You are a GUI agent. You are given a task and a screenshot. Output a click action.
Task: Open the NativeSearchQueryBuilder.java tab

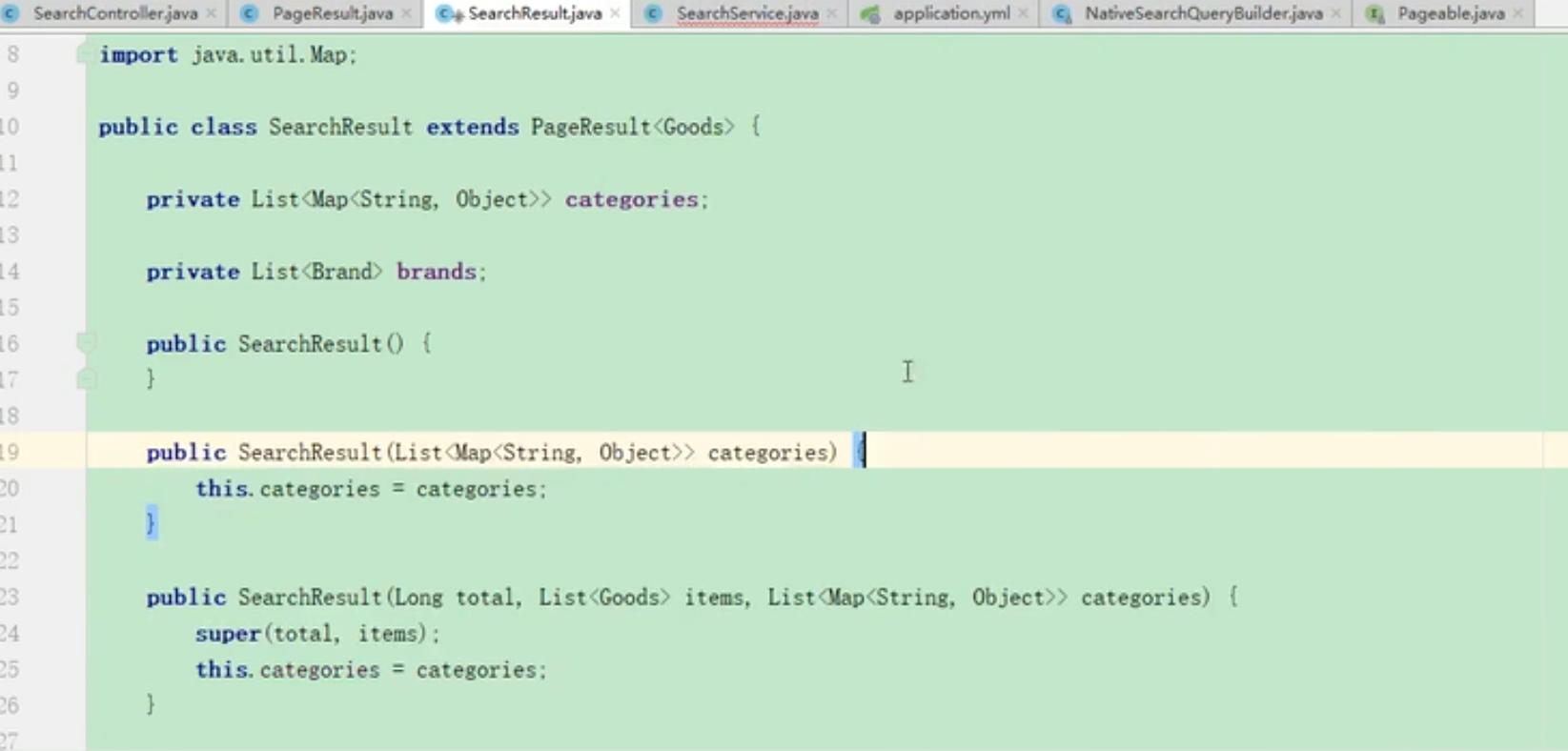1203,13
